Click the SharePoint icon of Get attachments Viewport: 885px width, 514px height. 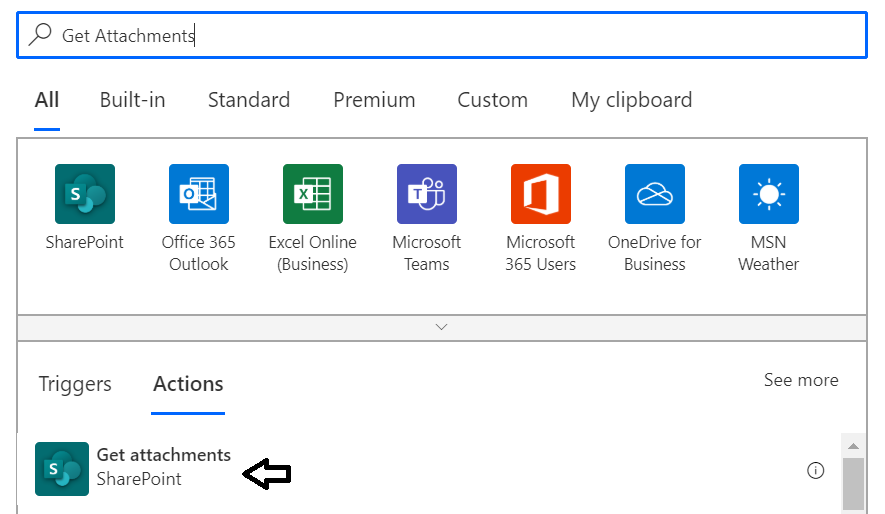(62, 469)
